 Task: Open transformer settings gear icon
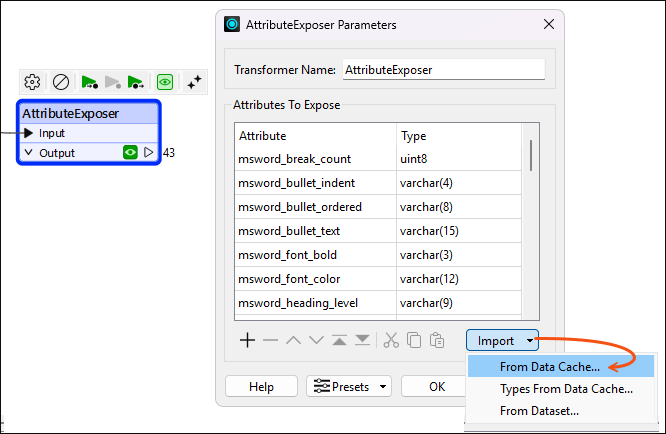[x=32, y=82]
